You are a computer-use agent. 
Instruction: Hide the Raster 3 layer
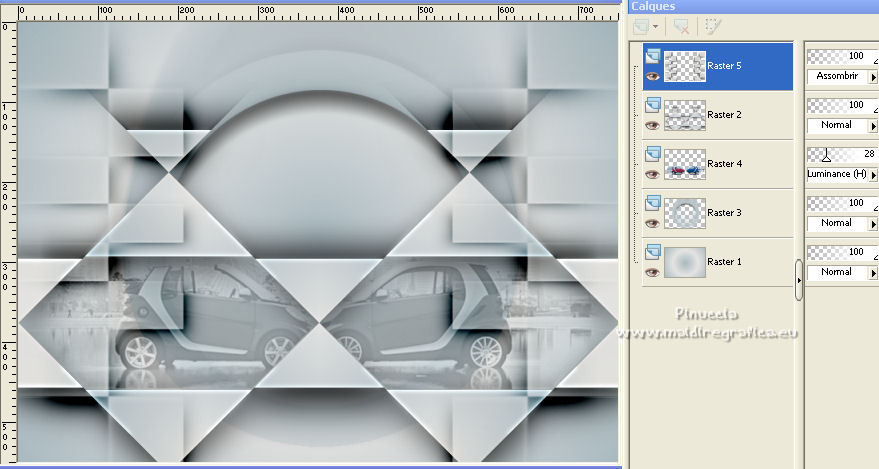click(652, 223)
